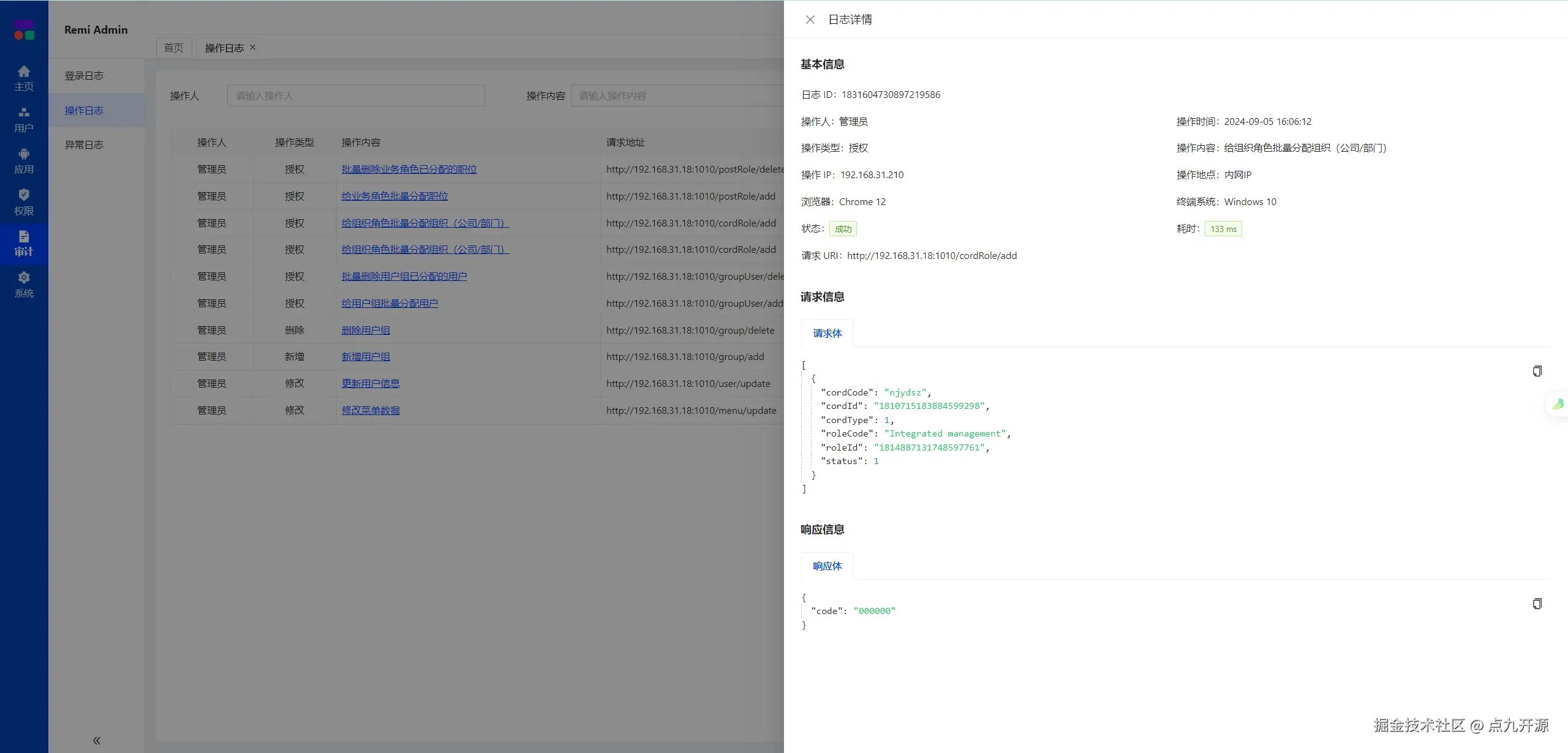Screen dimensions: 1568x753
Task: Open the 用户 users sidebar icon
Action: click(x=24, y=119)
